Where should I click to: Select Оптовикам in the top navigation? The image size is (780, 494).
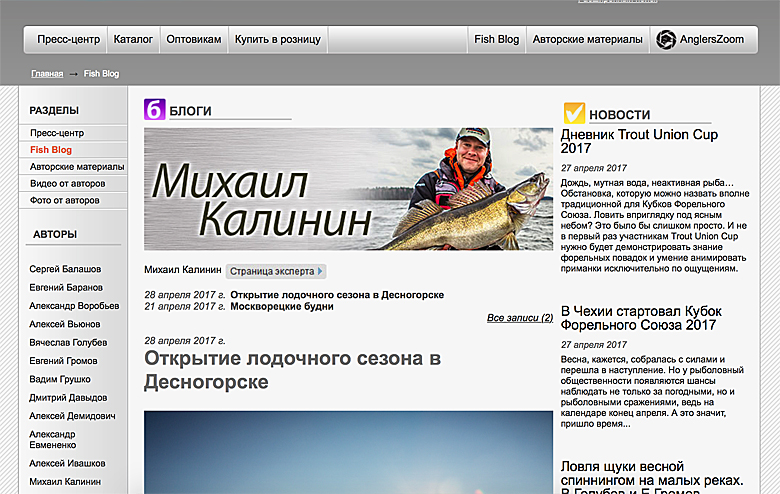click(x=193, y=40)
